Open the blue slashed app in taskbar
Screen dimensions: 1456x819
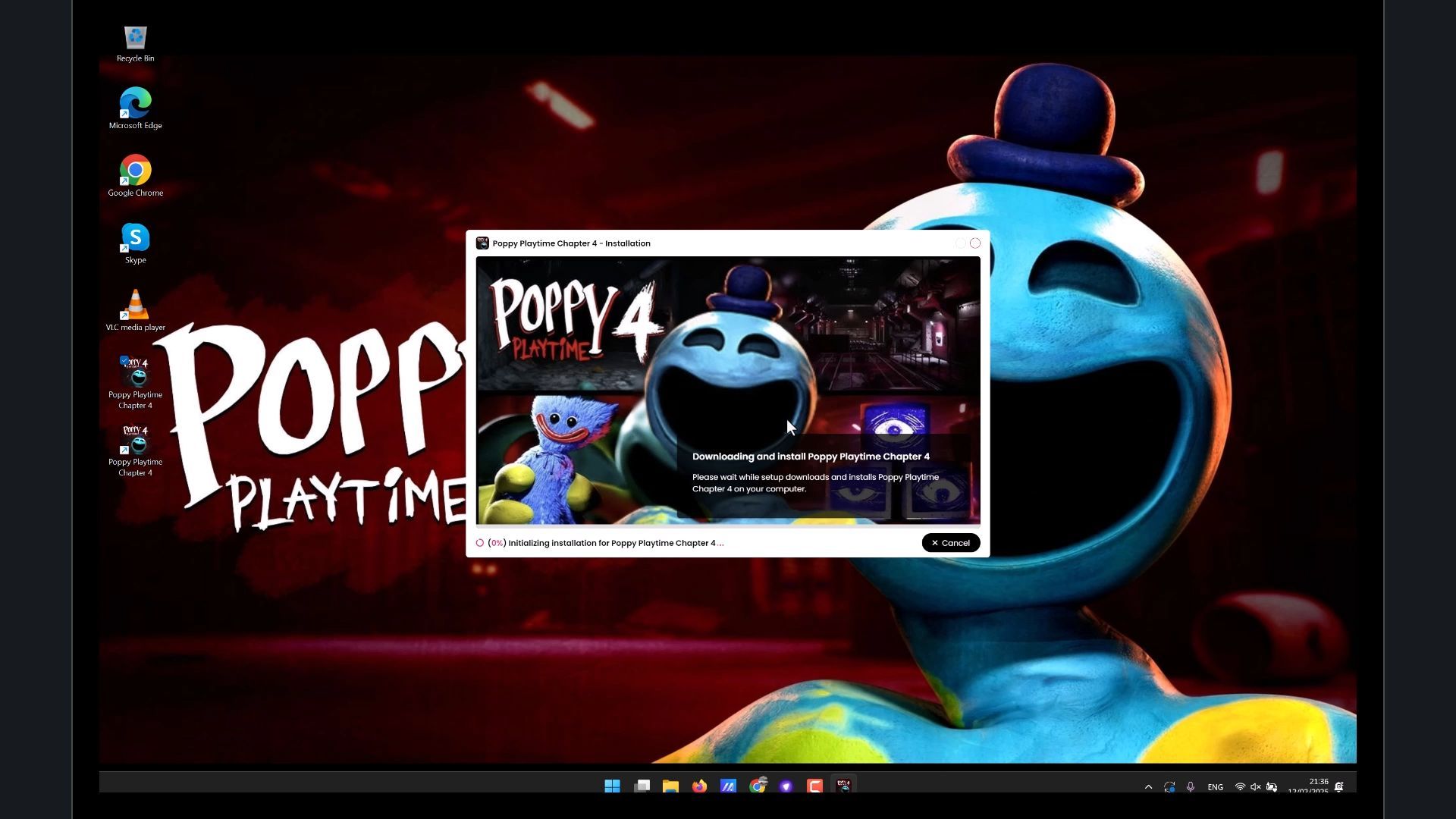coord(728,786)
